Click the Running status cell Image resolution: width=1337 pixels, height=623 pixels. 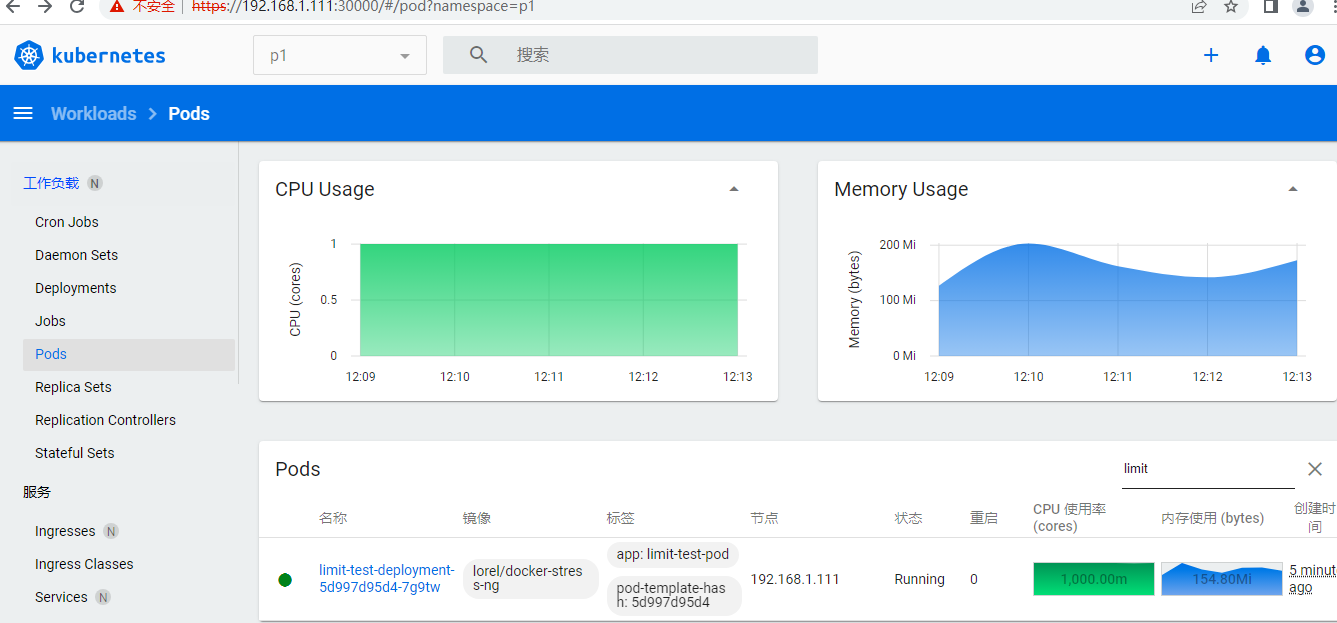point(920,579)
